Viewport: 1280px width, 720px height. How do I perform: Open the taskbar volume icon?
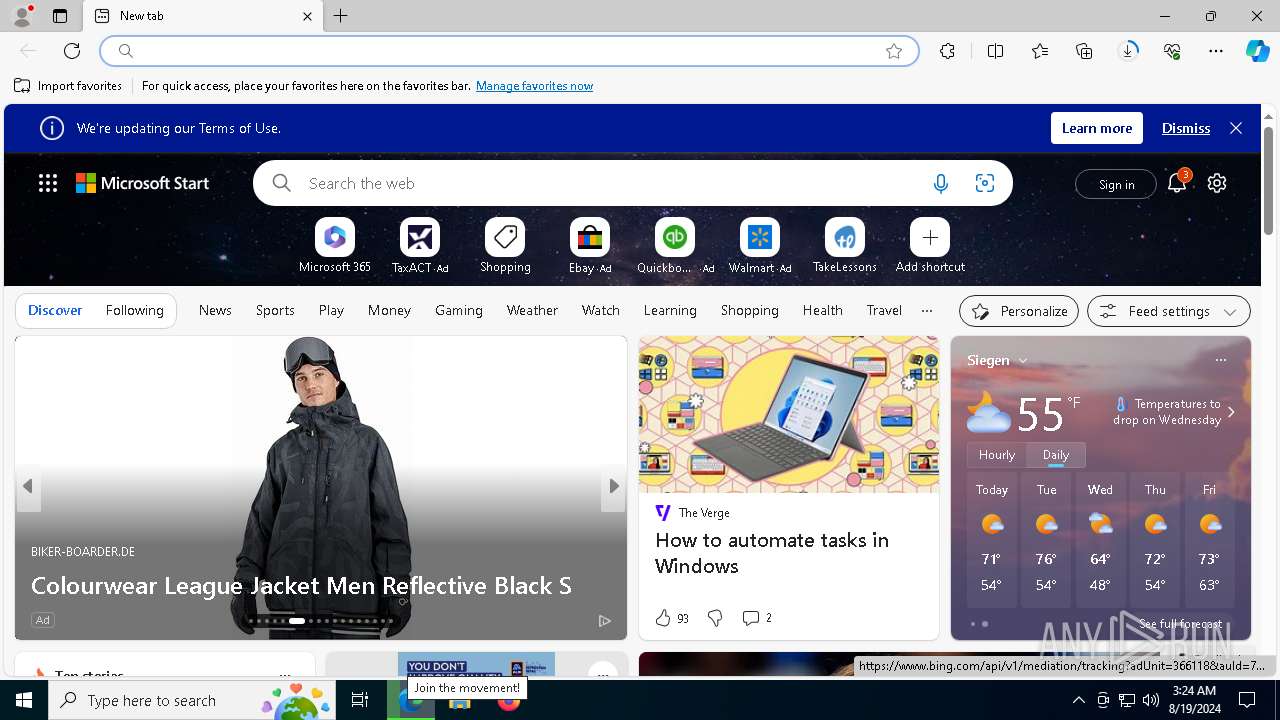coord(1150,700)
